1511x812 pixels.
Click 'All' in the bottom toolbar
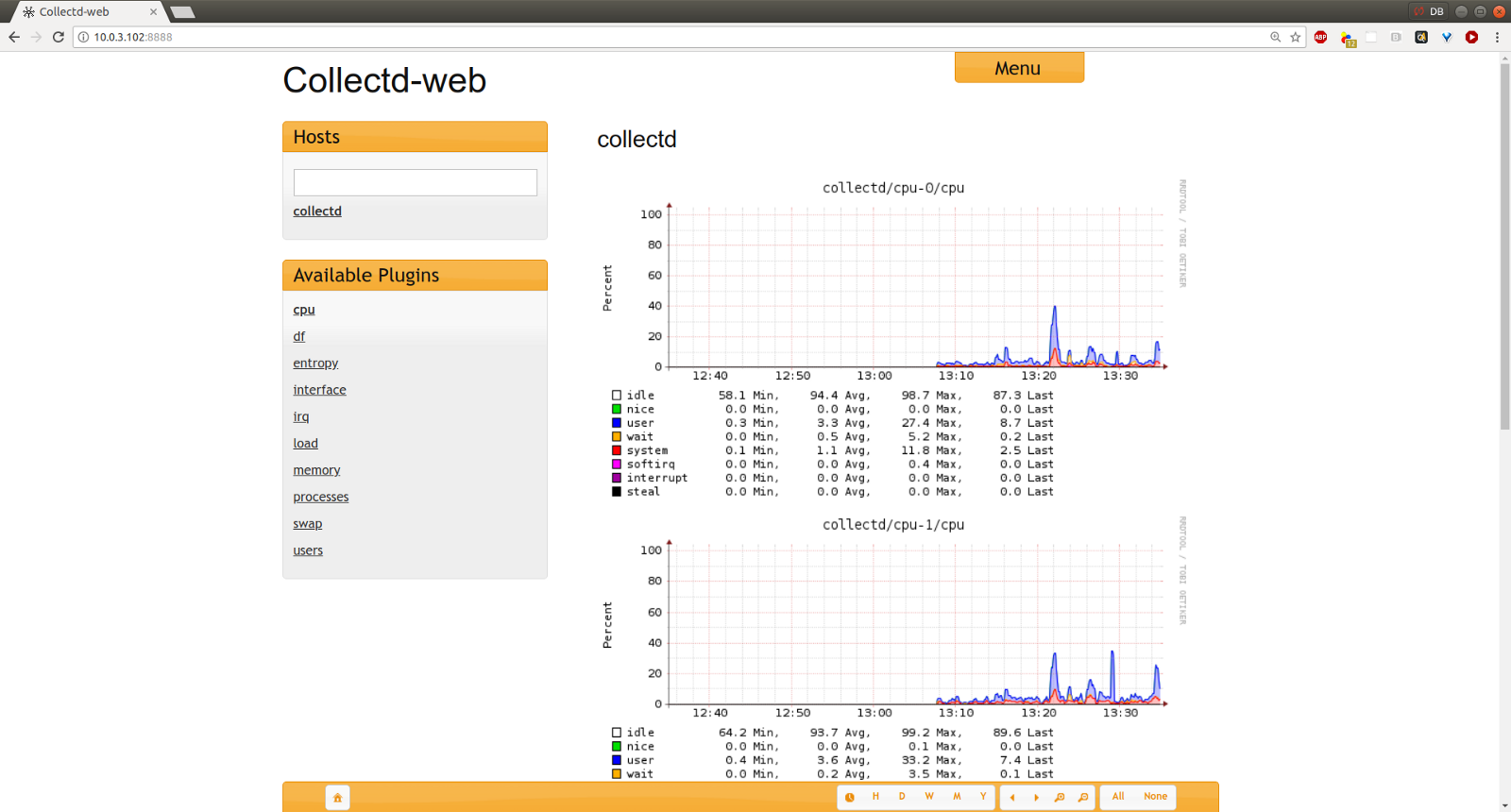[x=1118, y=797]
